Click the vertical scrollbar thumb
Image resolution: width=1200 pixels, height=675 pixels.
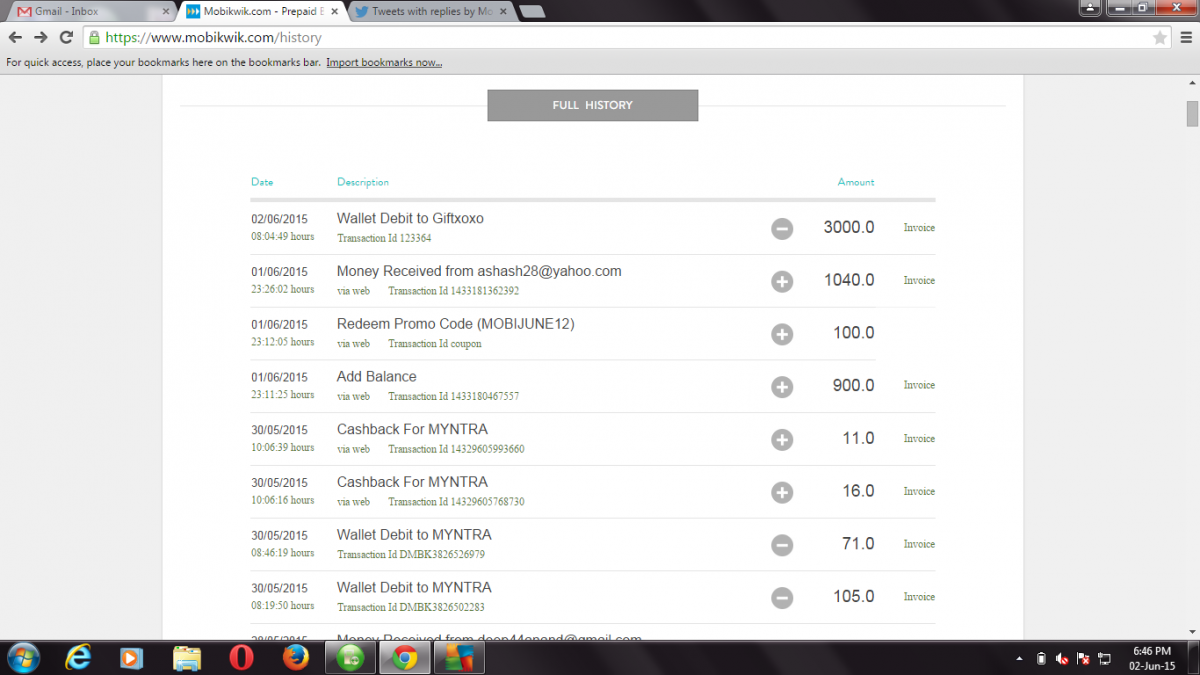pyautogui.click(x=1192, y=112)
